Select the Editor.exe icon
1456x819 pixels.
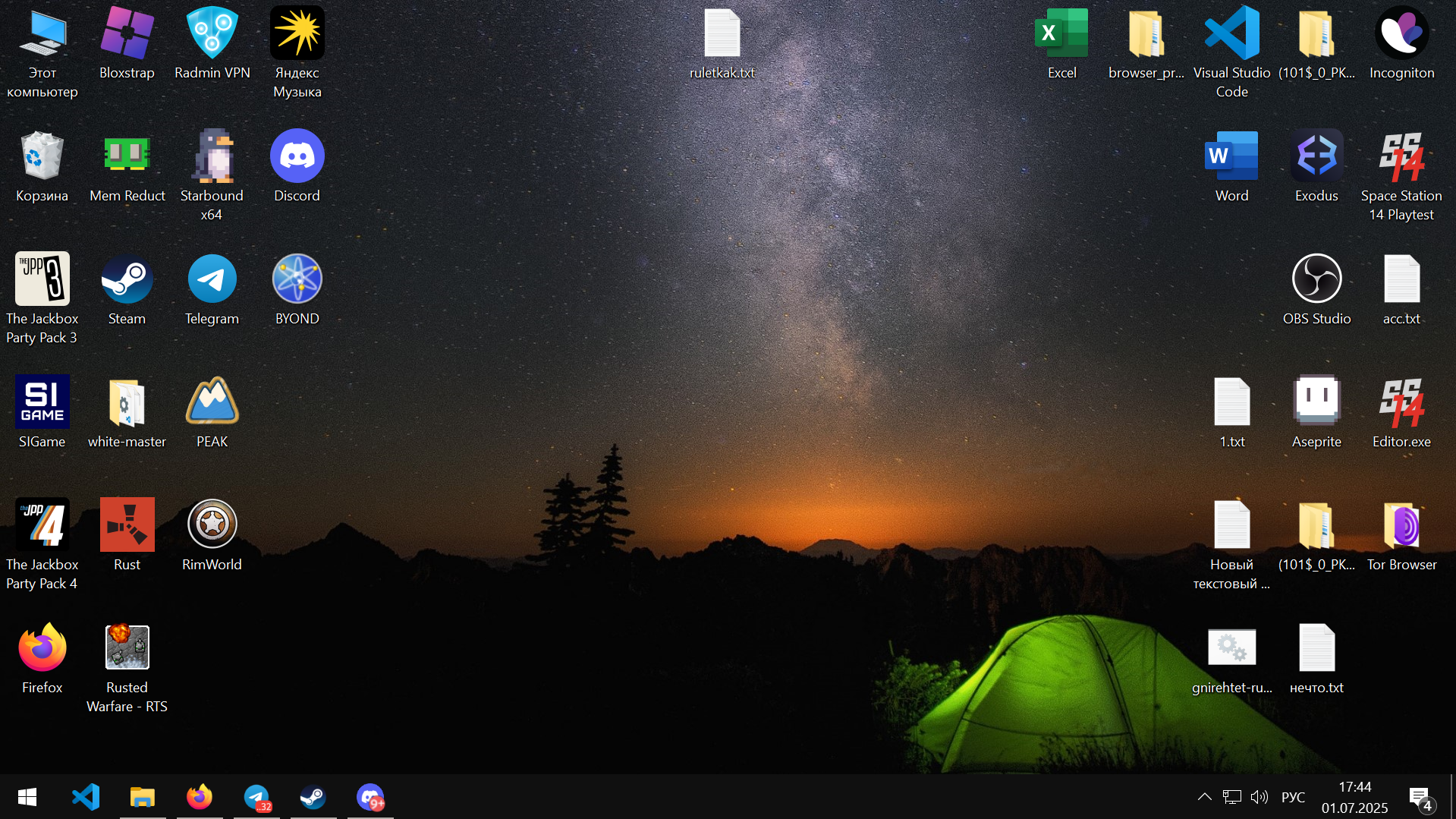(x=1402, y=413)
